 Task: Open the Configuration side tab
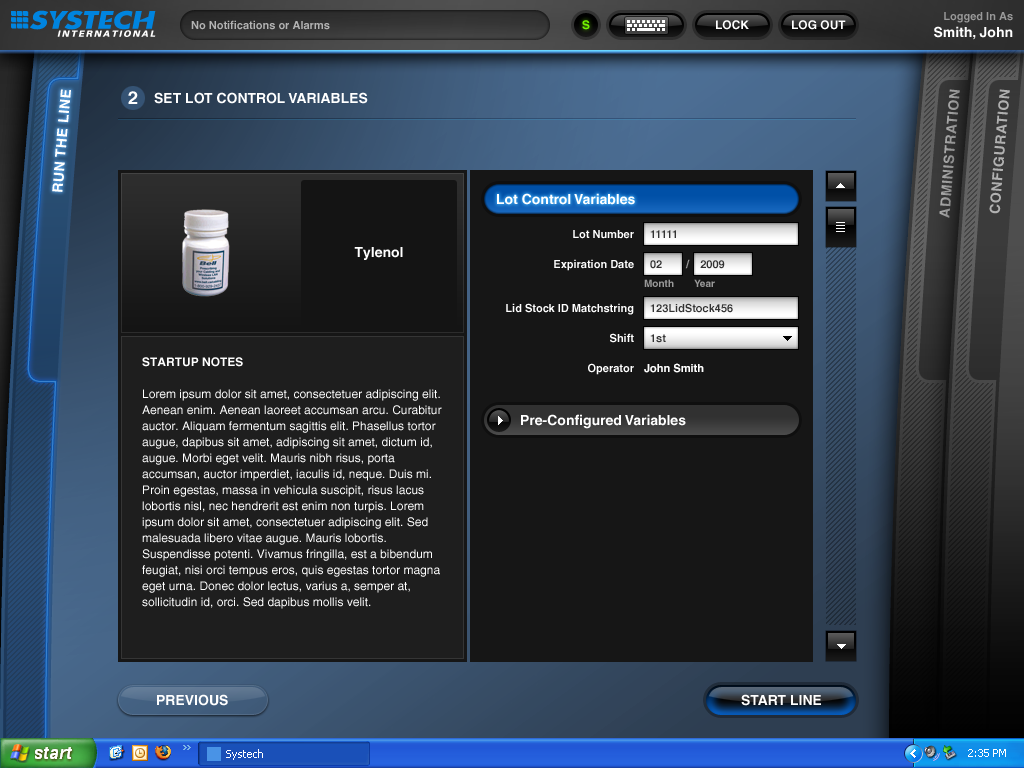pyautogui.click(x=997, y=150)
